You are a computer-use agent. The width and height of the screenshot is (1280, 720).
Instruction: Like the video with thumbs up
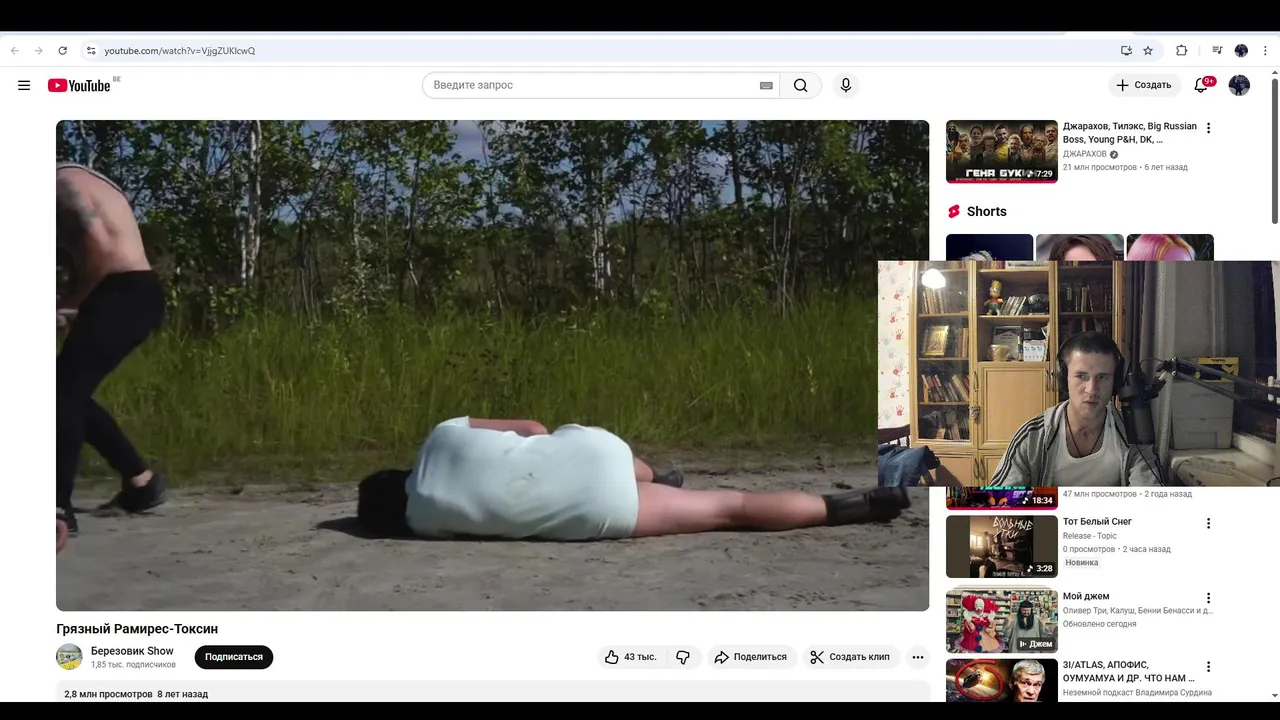(x=630, y=657)
